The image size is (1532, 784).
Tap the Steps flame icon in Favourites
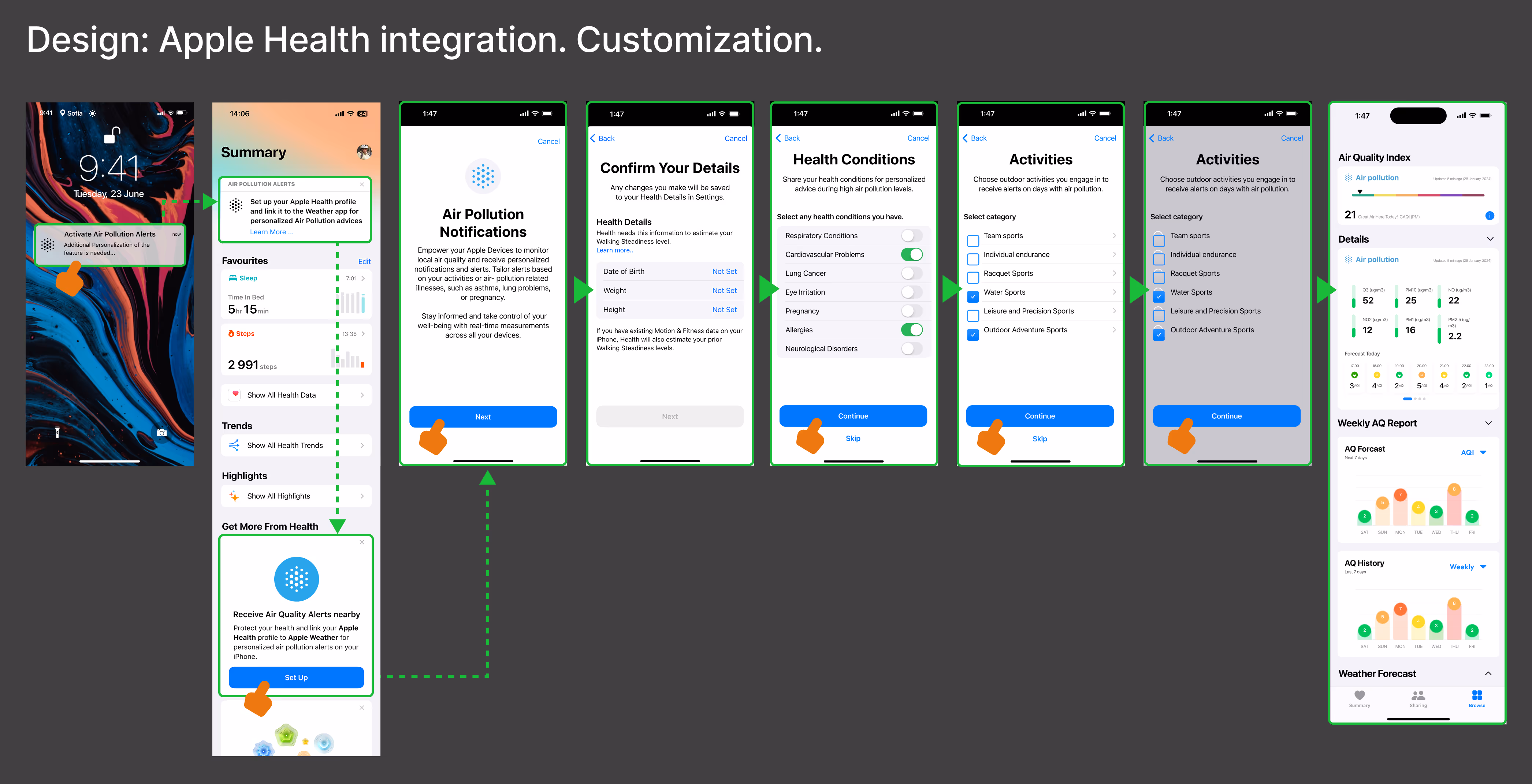pos(231,333)
